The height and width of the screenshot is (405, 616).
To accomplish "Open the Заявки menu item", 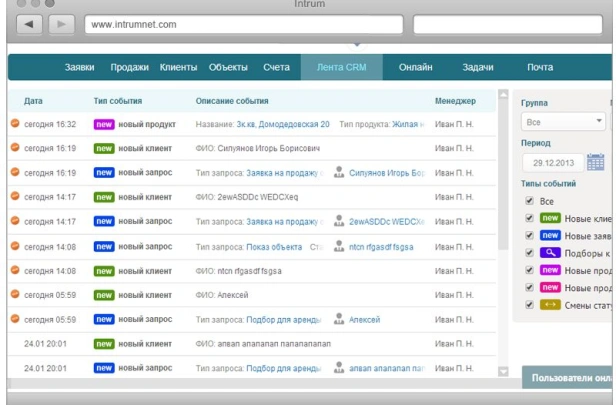I will pos(79,67).
